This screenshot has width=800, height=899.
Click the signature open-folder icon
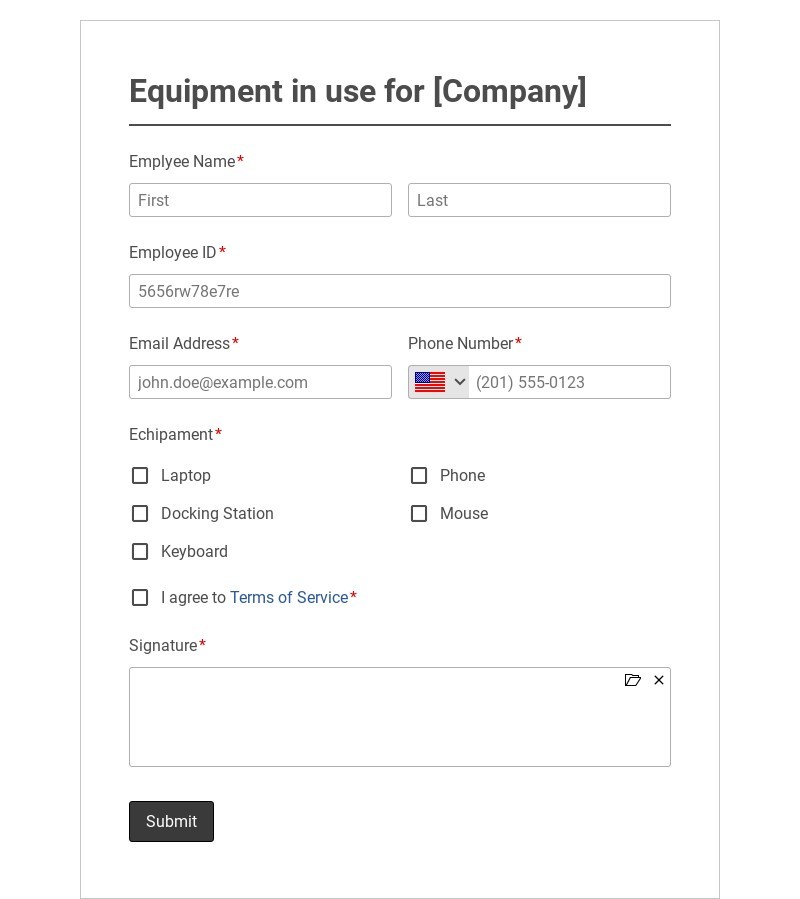pos(633,680)
